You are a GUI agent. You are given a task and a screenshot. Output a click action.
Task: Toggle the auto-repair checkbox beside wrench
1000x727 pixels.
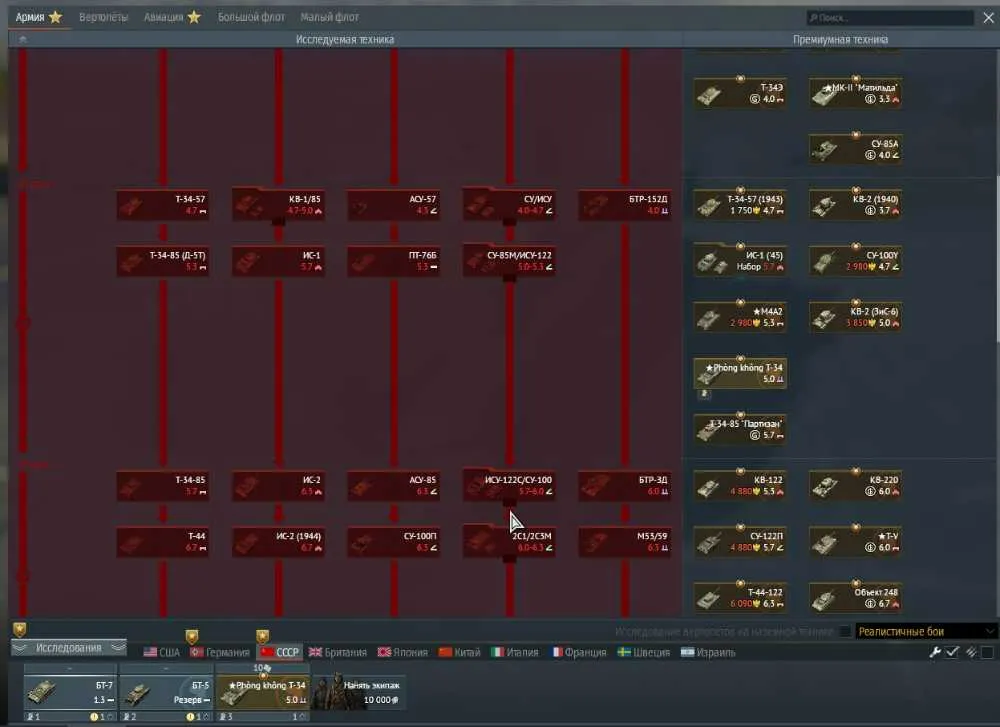click(x=952, y=652)
